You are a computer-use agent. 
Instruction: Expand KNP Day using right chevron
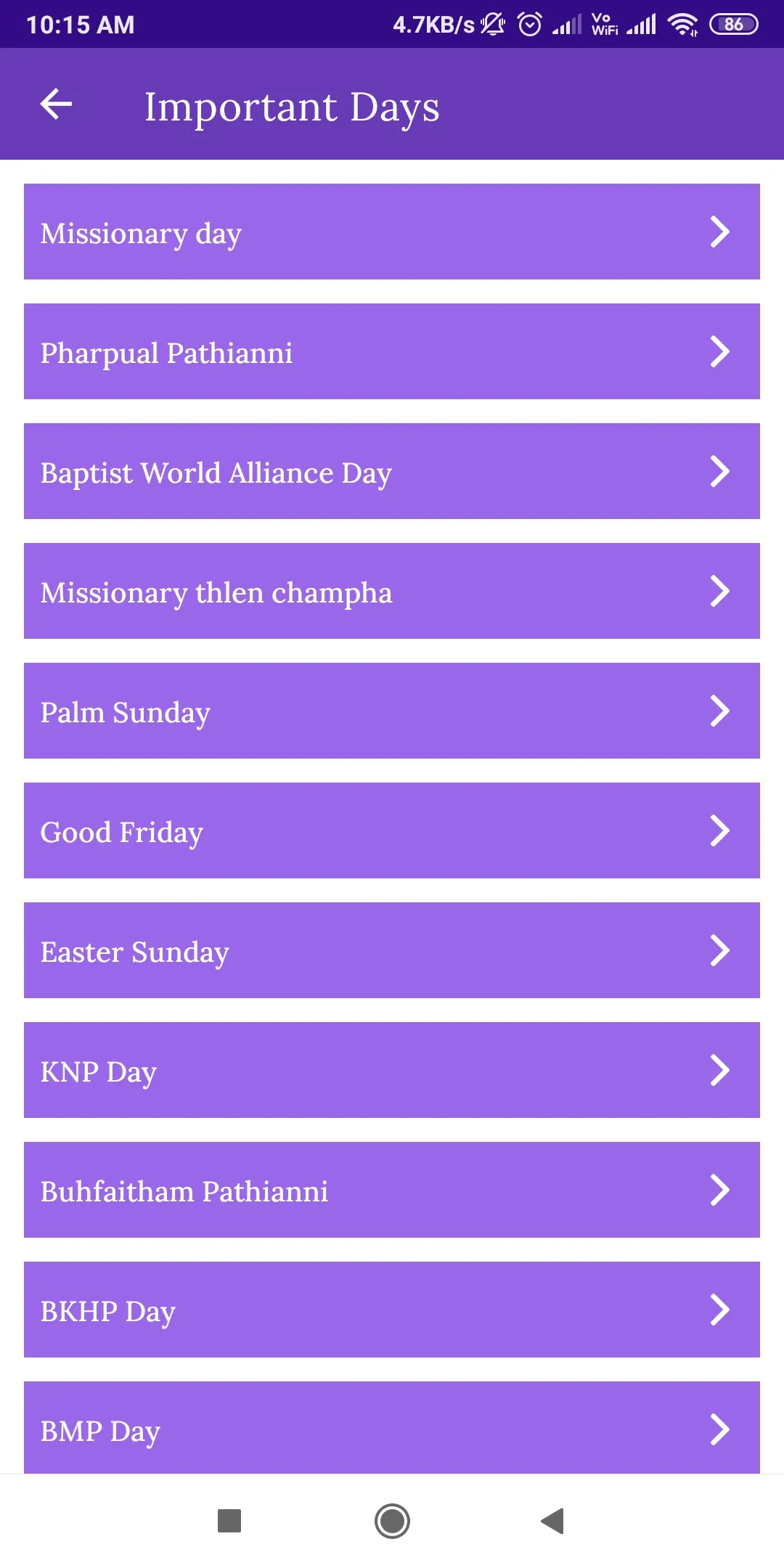719,1071
